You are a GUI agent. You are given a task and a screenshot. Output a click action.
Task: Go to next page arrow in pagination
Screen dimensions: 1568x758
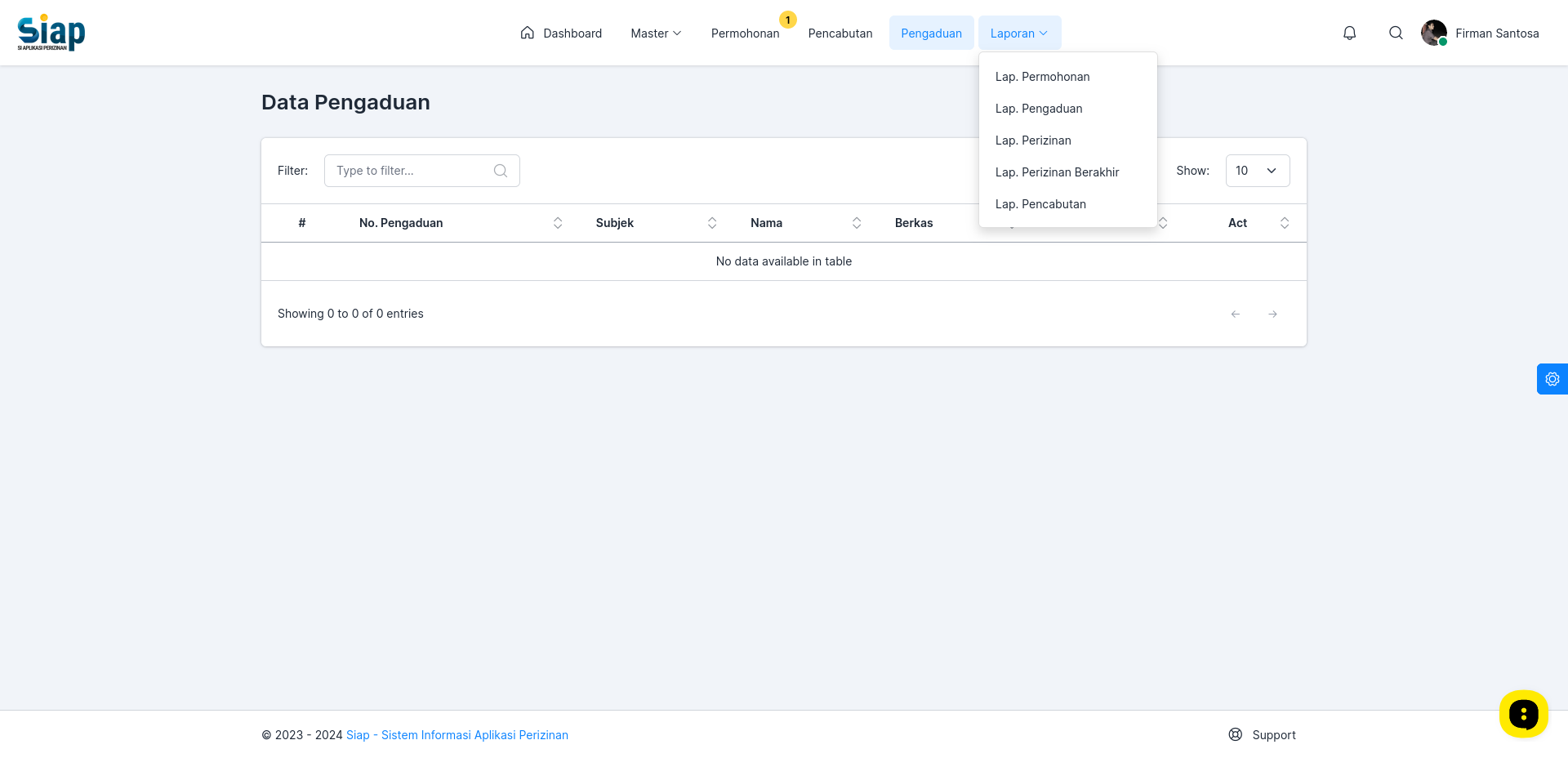pos(1272,314)
